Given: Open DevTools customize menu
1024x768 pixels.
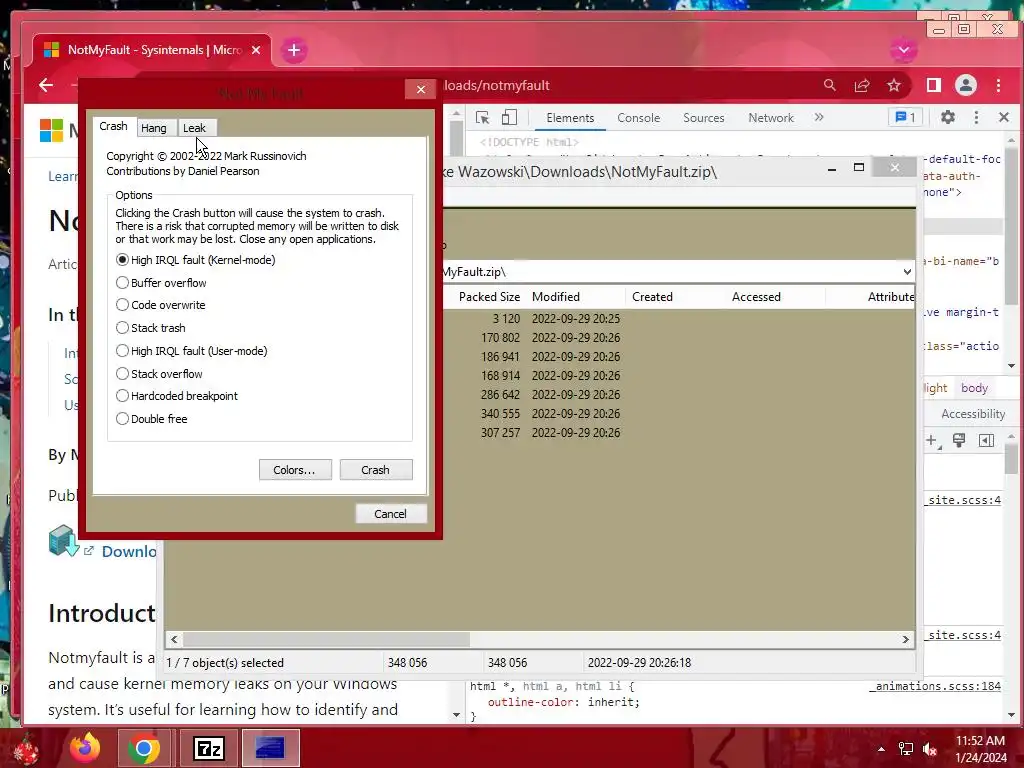Looking at the screenshot, I should (x=976, y=118).
